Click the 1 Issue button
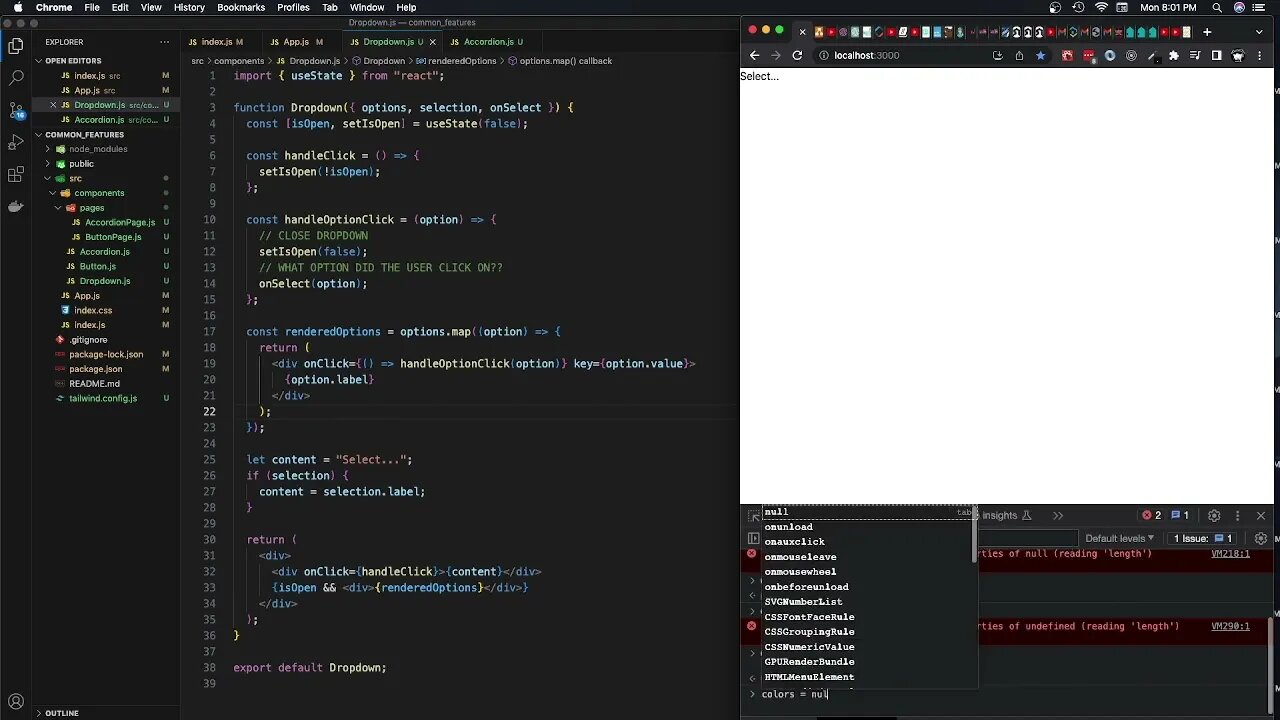1280x720 pixels. tap(1203, 538)
